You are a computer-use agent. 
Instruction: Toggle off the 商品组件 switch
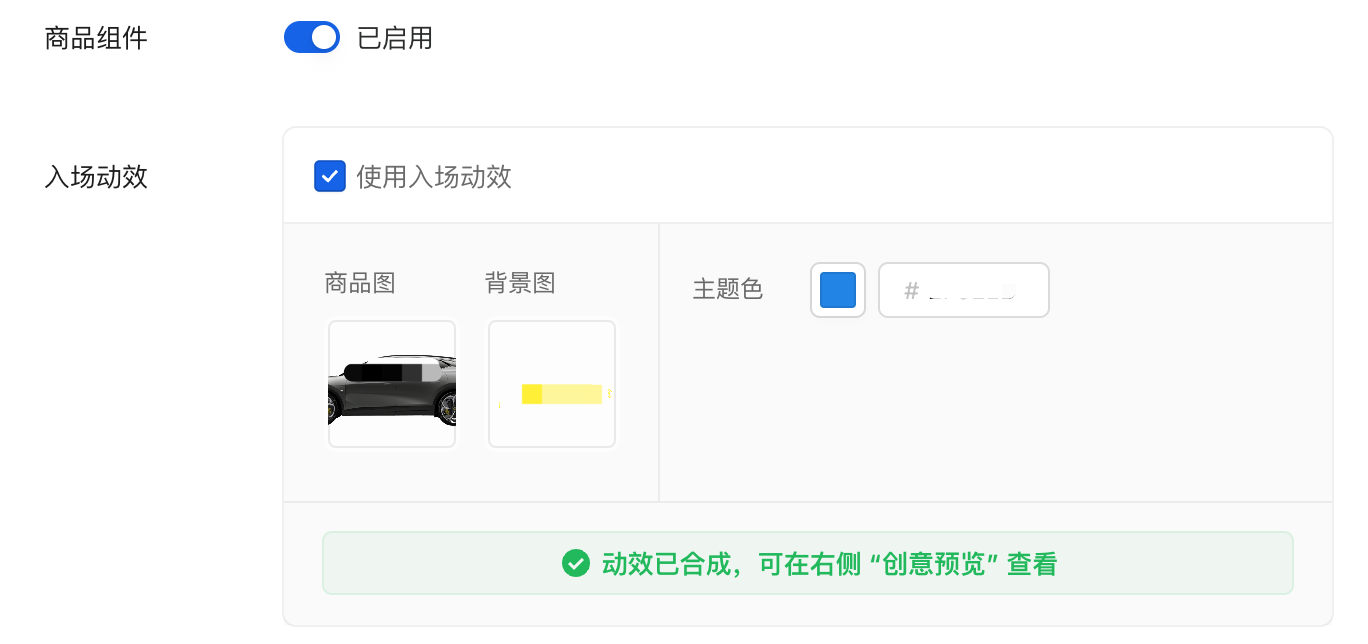click(x=312, y=38)
